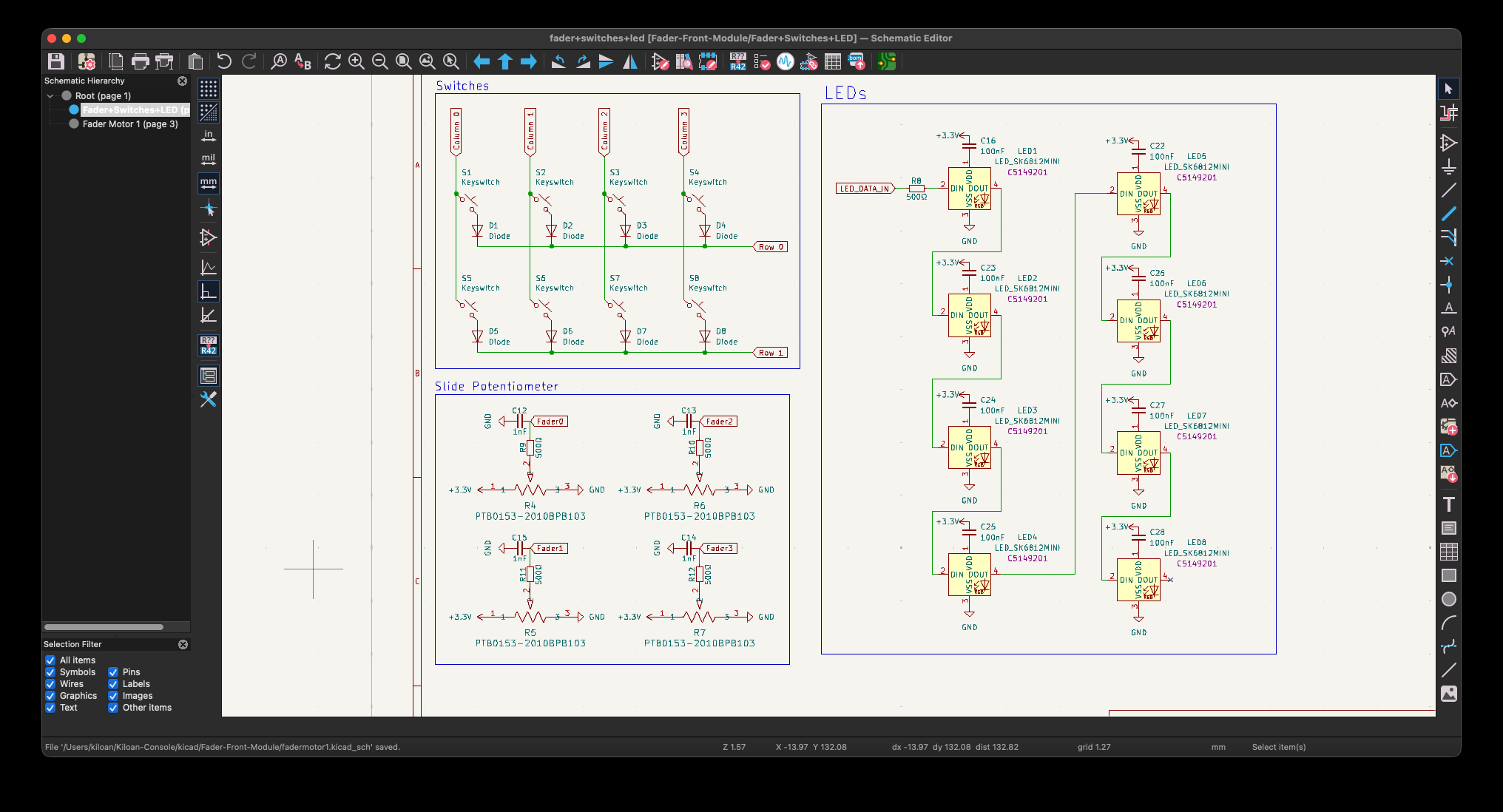Switch units to millimeters
Screen dimensions: 1503x812
pyautogui.click(x=209, y=183)
